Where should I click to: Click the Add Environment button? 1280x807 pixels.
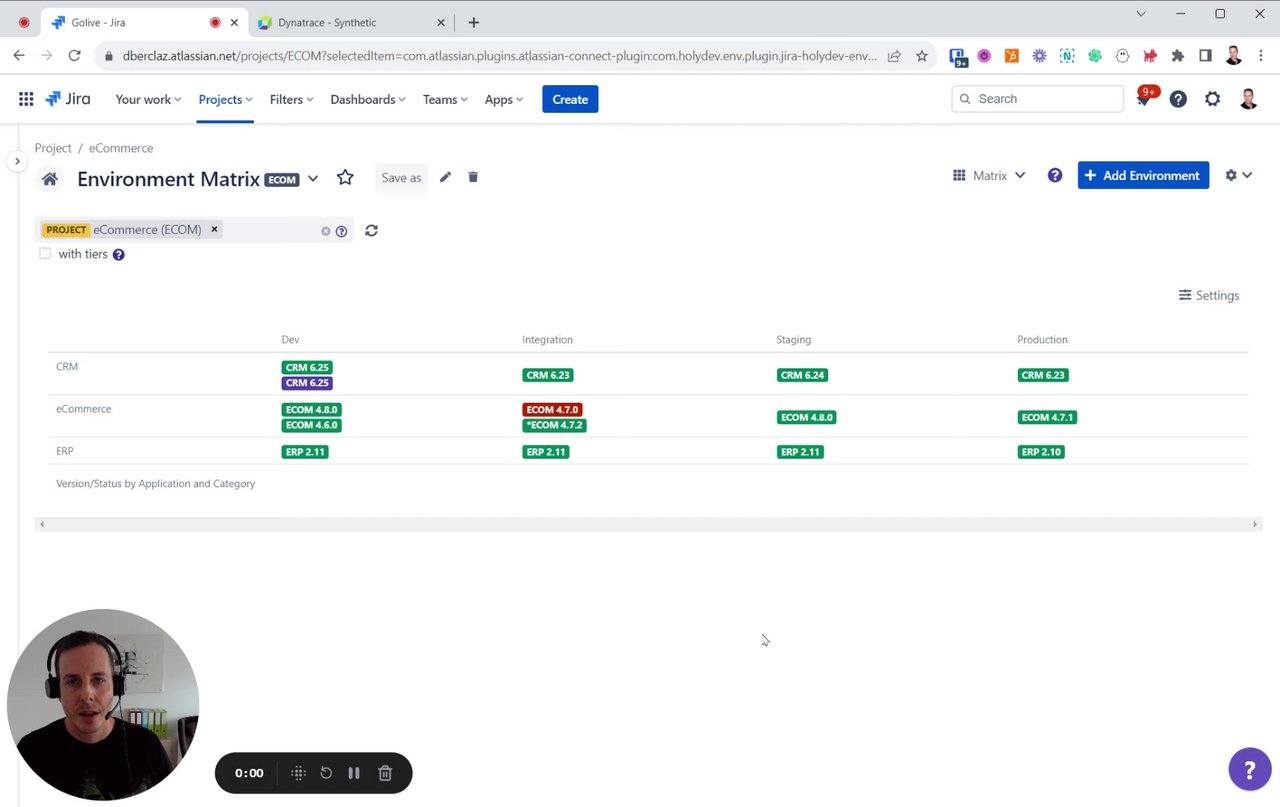pos(1143,175)
